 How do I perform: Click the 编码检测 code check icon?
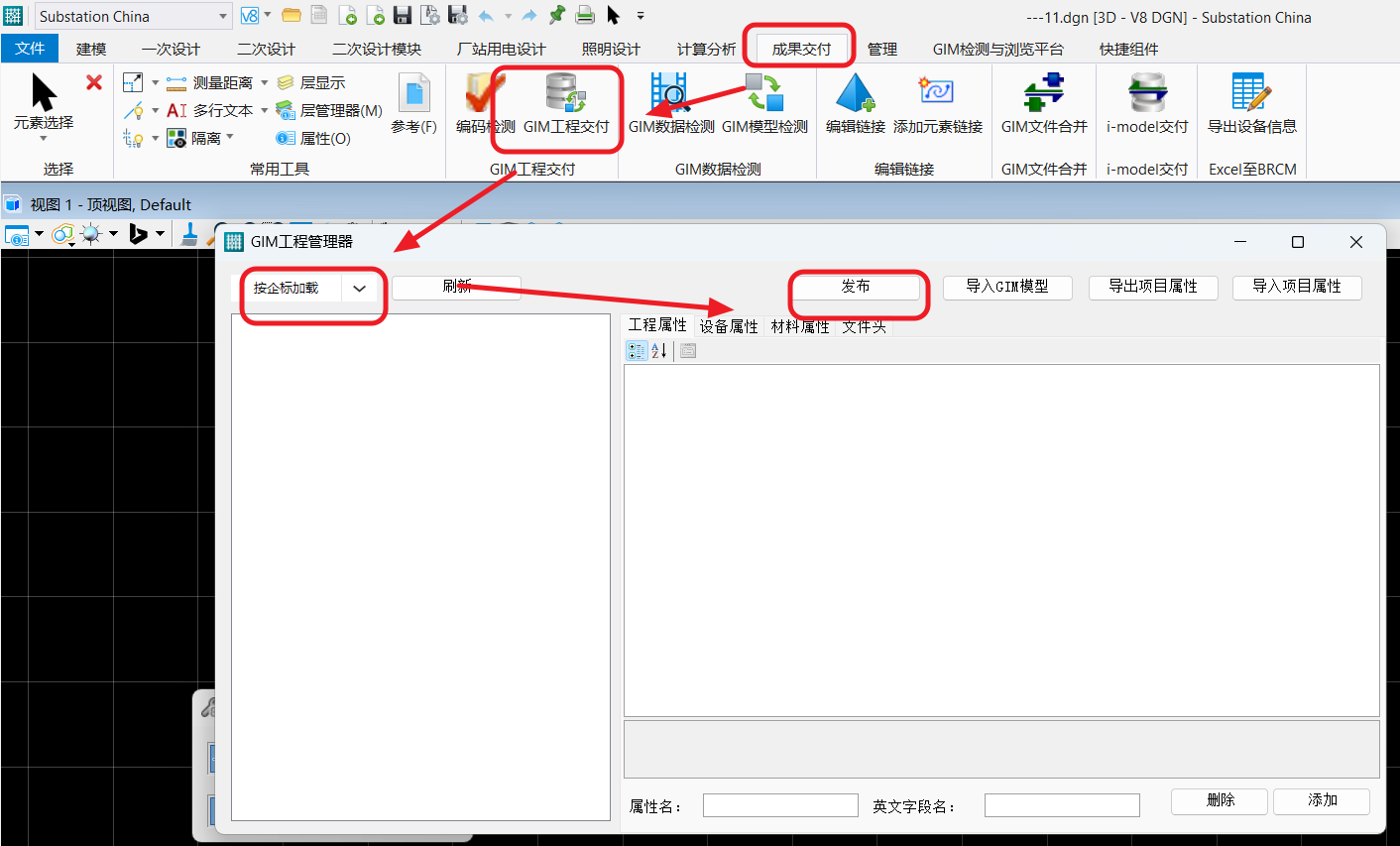(x=485, y=103)
